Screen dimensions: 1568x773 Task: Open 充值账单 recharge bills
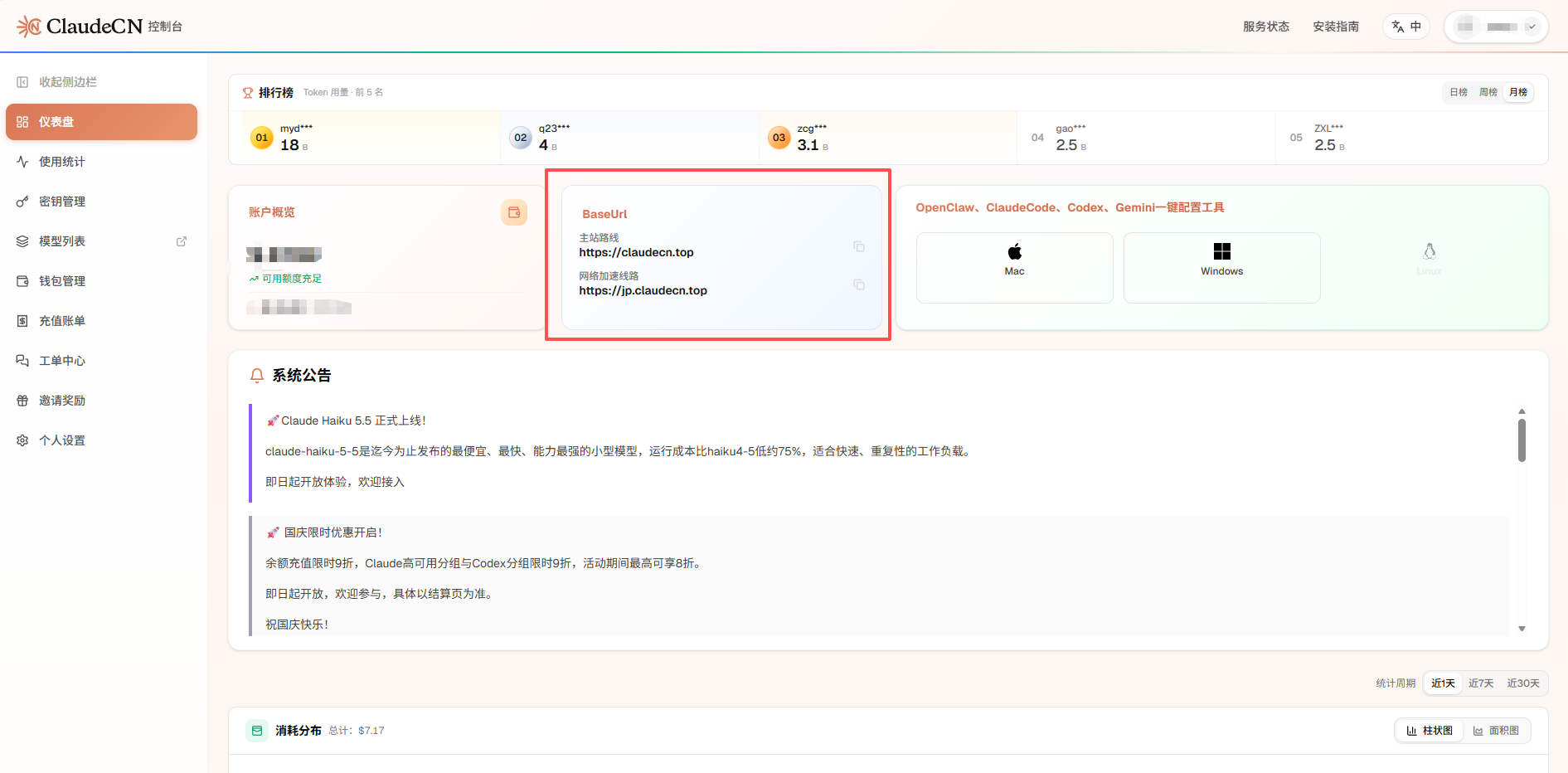click(101, 321)
